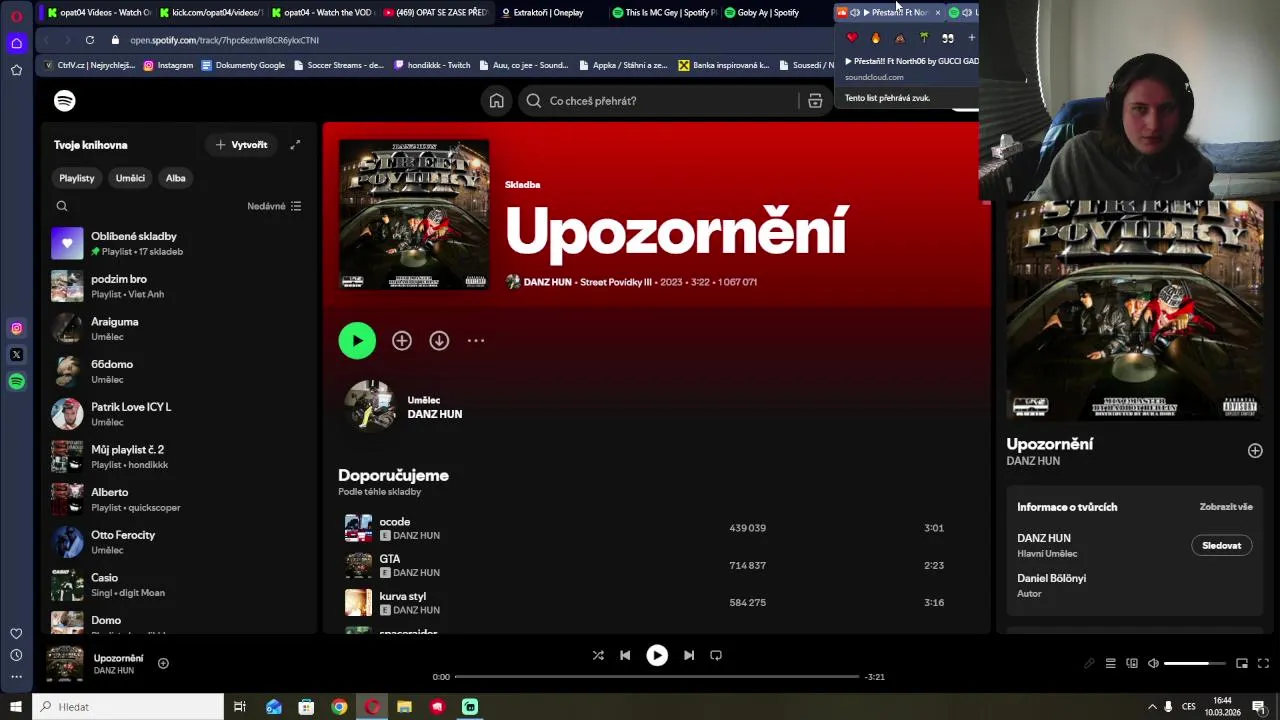Filter the library by Playlisty
The width and height of the screenshot is (1280, 720).
(x=77, y=178)
